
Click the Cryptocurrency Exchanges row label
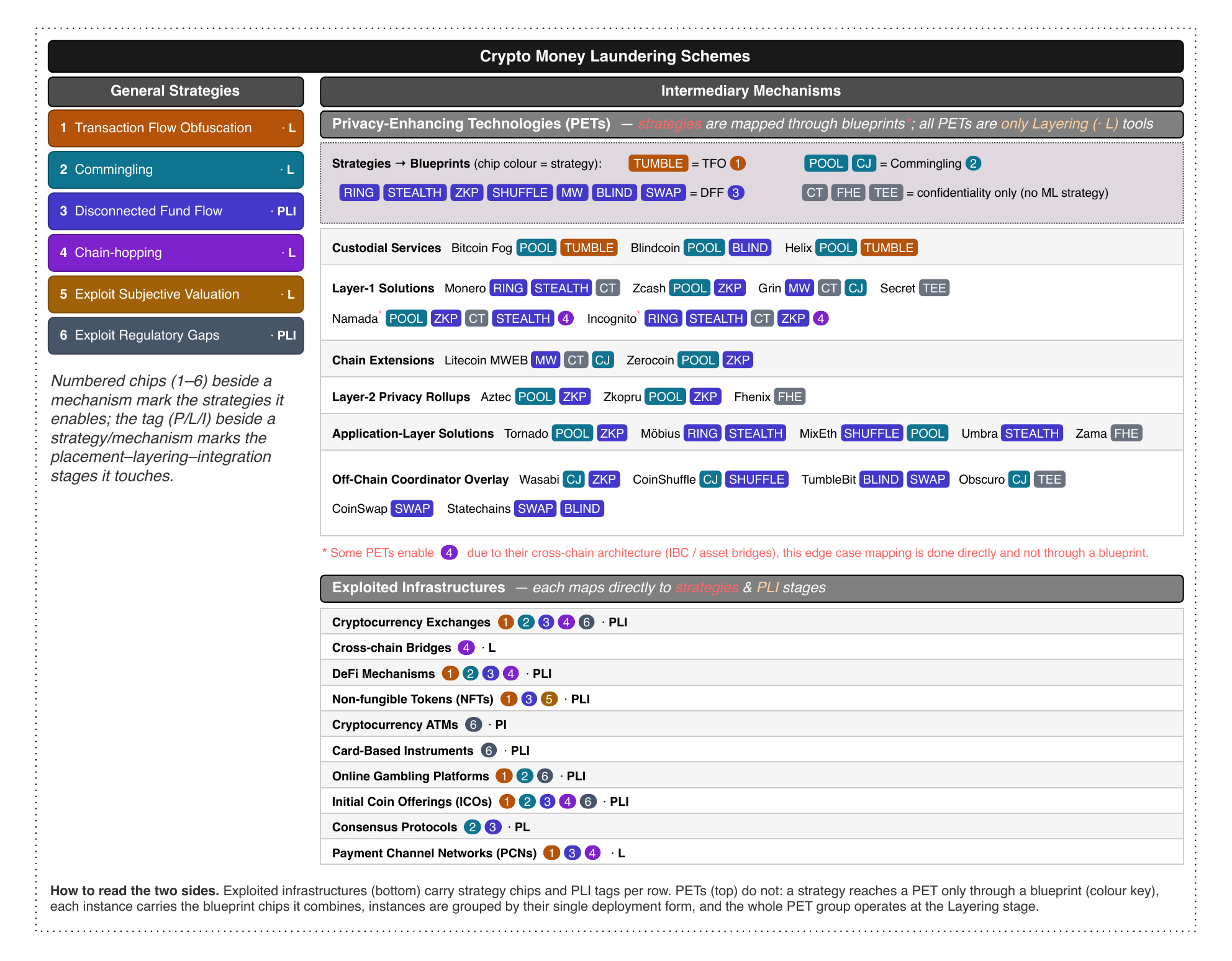411,622
